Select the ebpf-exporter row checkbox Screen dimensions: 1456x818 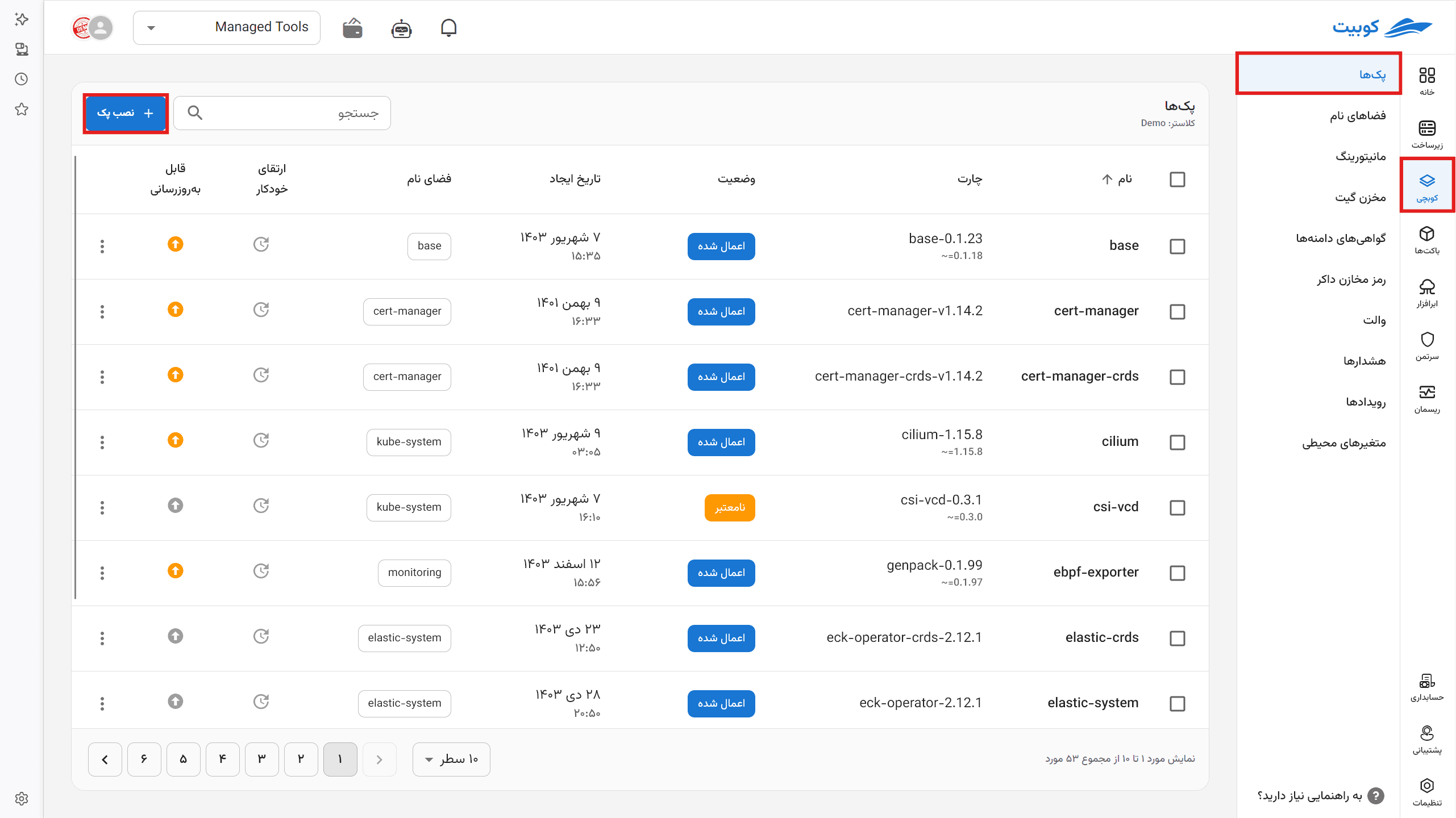1178,573
